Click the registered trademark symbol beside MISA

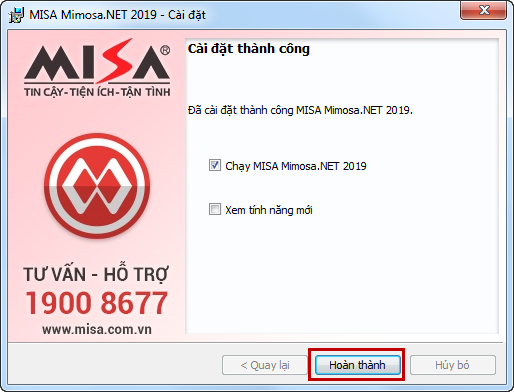pyautogui.click(x=165, y=50)
